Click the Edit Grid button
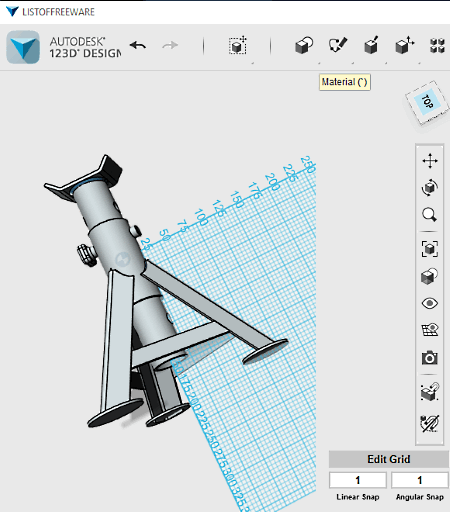 [x=389, y=459]
